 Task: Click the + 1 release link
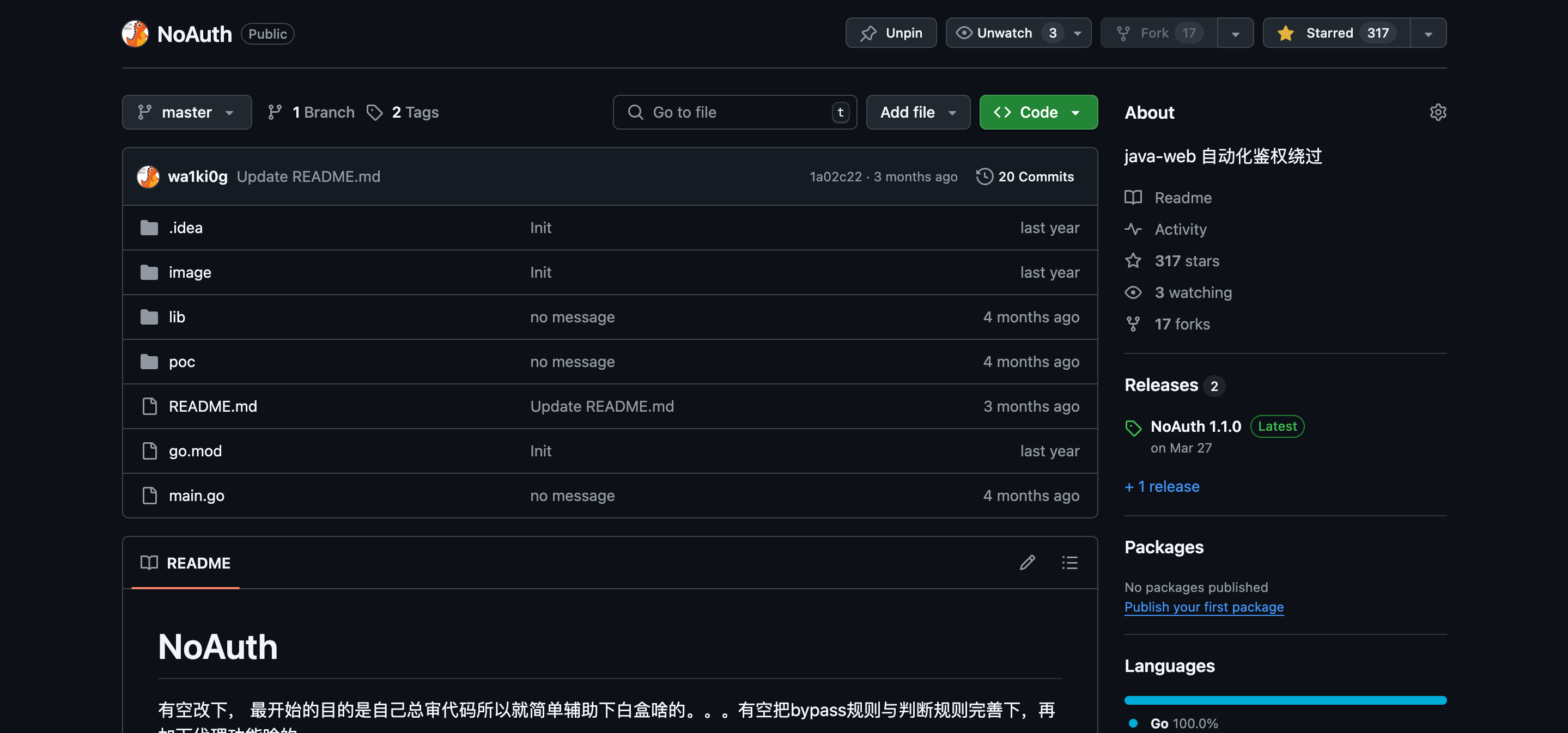(1162, 487)
